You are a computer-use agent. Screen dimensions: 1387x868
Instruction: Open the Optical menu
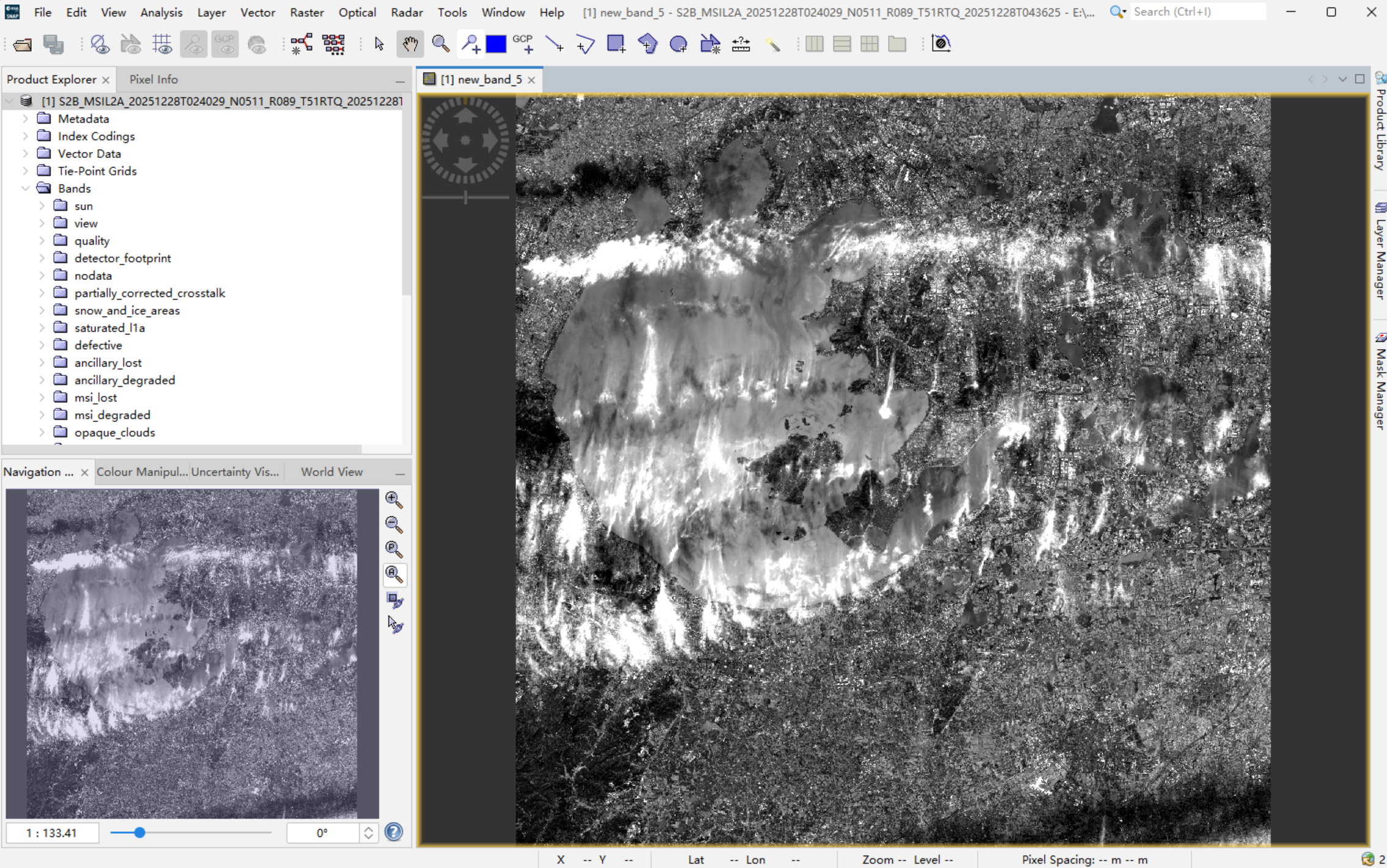[x=357, y=12]
